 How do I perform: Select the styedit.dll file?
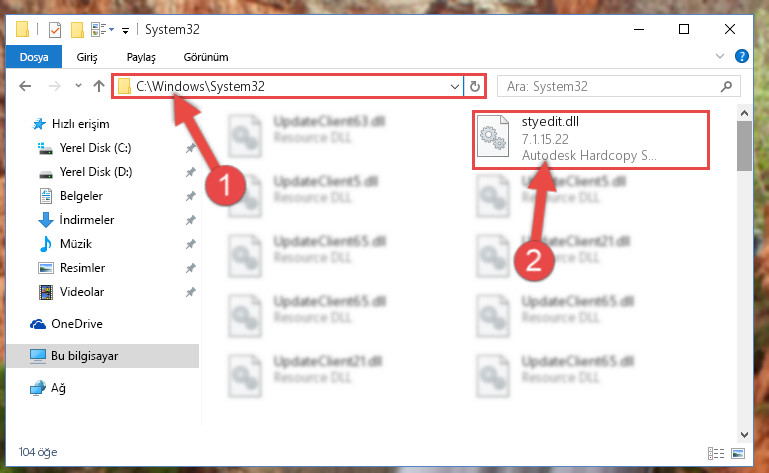(590, 140)
